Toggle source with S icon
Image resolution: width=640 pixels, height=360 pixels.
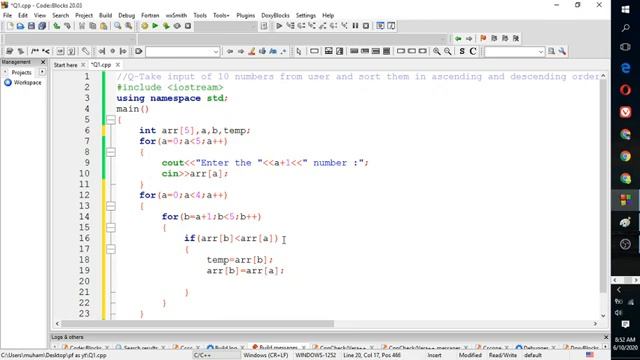(x=462, y=51)
